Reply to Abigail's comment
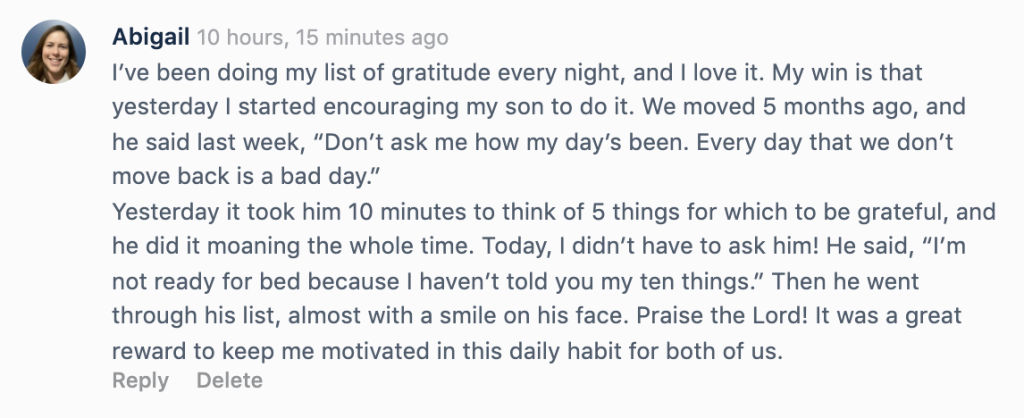The image size is (1024, 418). 140,381
